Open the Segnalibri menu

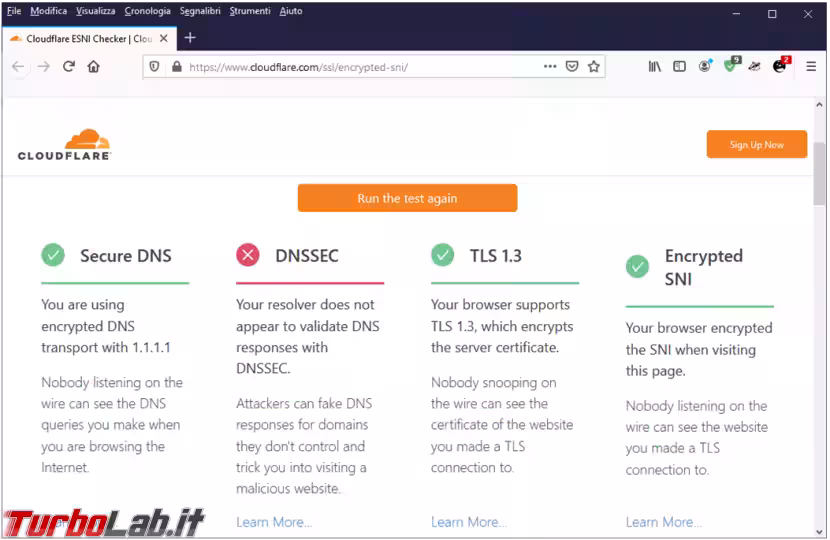[x=200, y=11]
